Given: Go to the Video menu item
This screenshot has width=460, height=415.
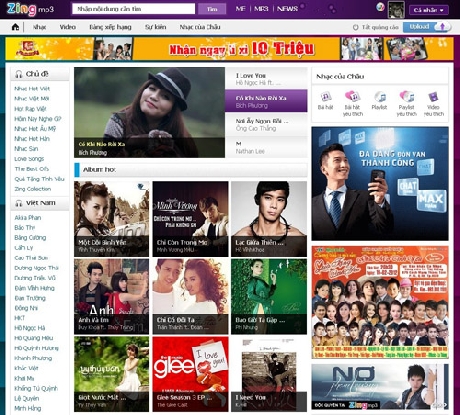Looking at the screenshot, I should pos(68,27).
